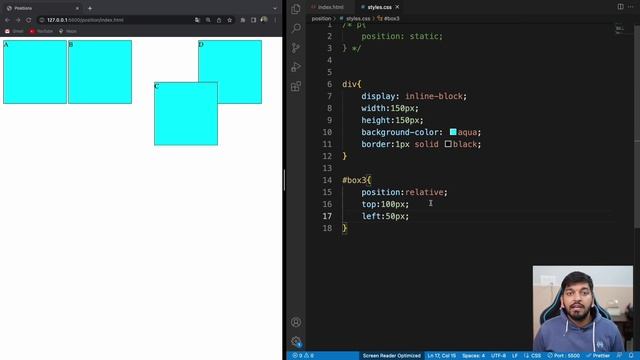Click the feedback icon in status bar
This screenshot has height=360, width=640.
(620, 356)
